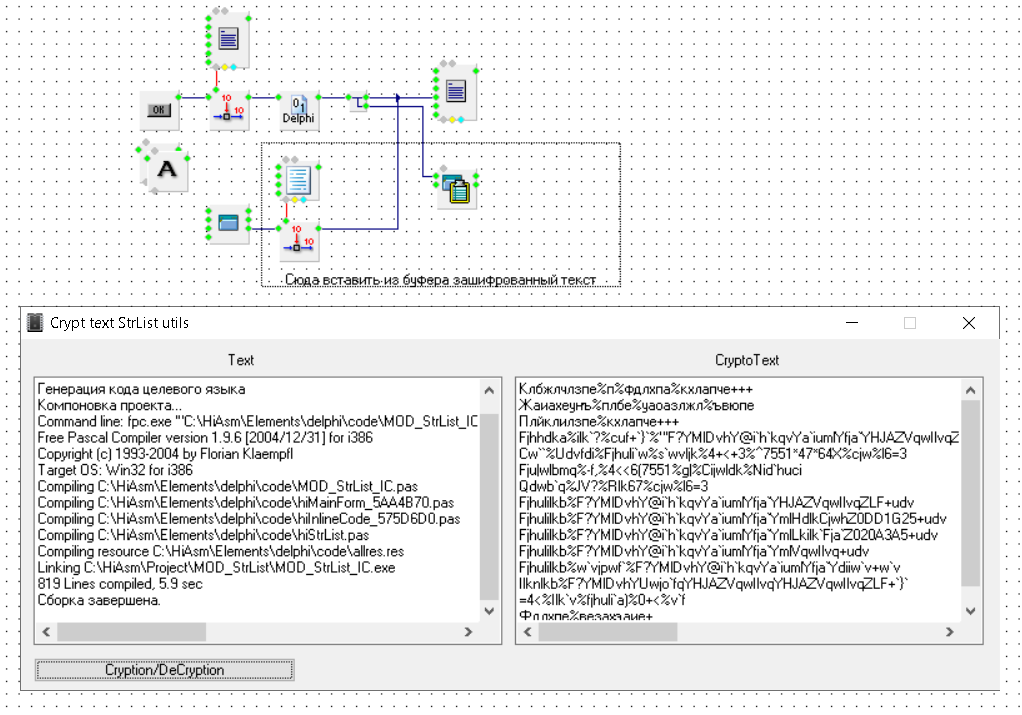Click right arrow of Text horizontal scrollbar
The height and width of the screenshot is (715, 1022).
pyautogui.click(x=468, y=632)
